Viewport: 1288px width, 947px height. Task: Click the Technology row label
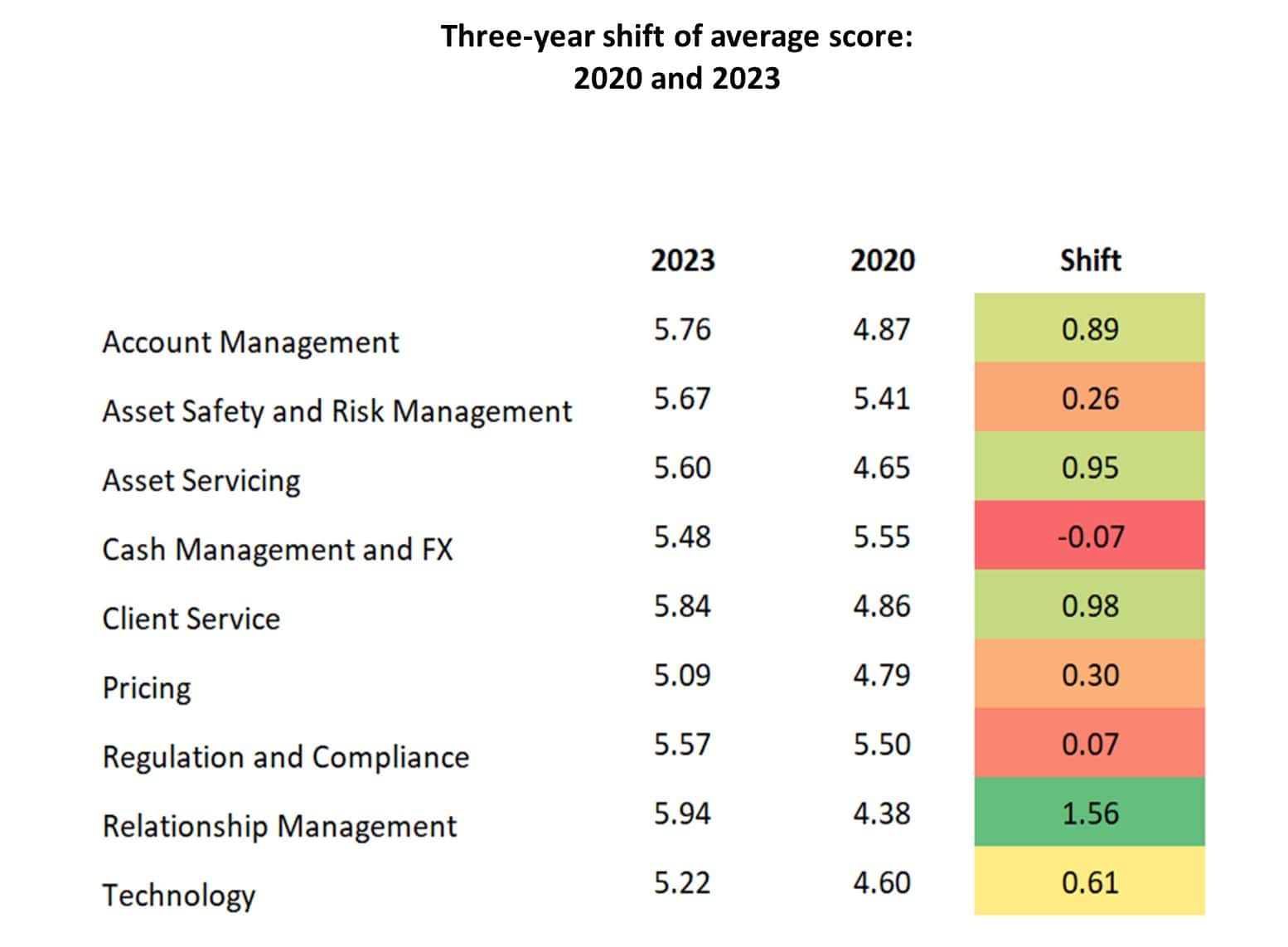179,896
